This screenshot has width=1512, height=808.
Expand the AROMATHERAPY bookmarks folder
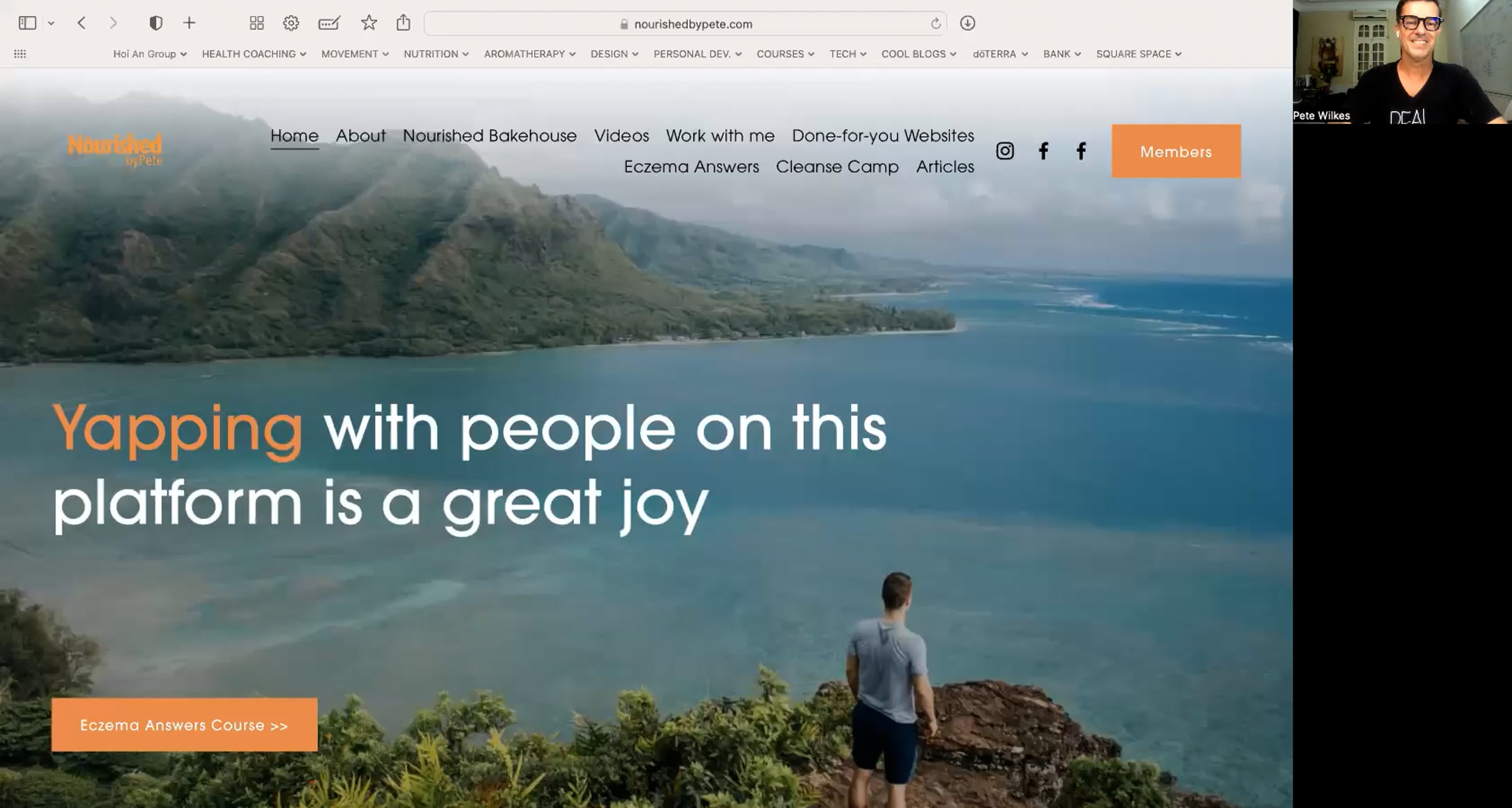click(530, 54)
